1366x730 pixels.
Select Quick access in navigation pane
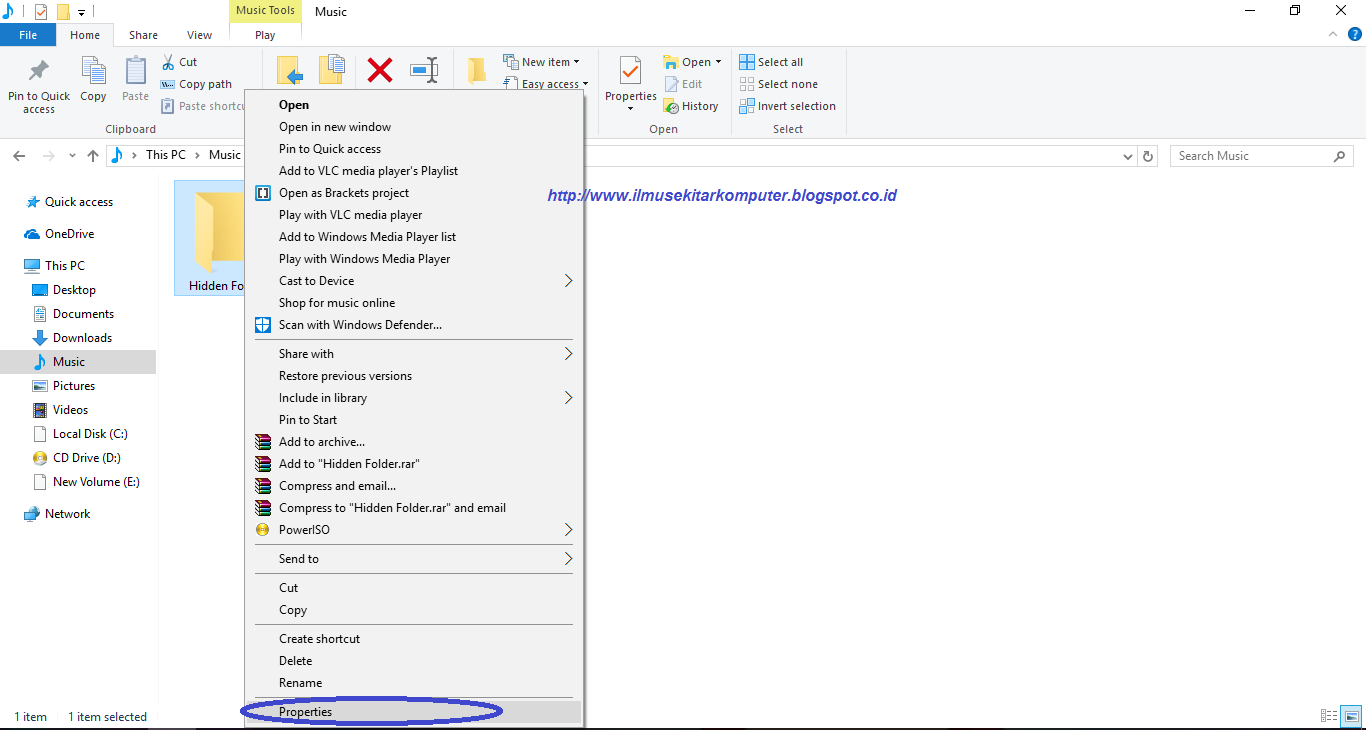point(78,202)
